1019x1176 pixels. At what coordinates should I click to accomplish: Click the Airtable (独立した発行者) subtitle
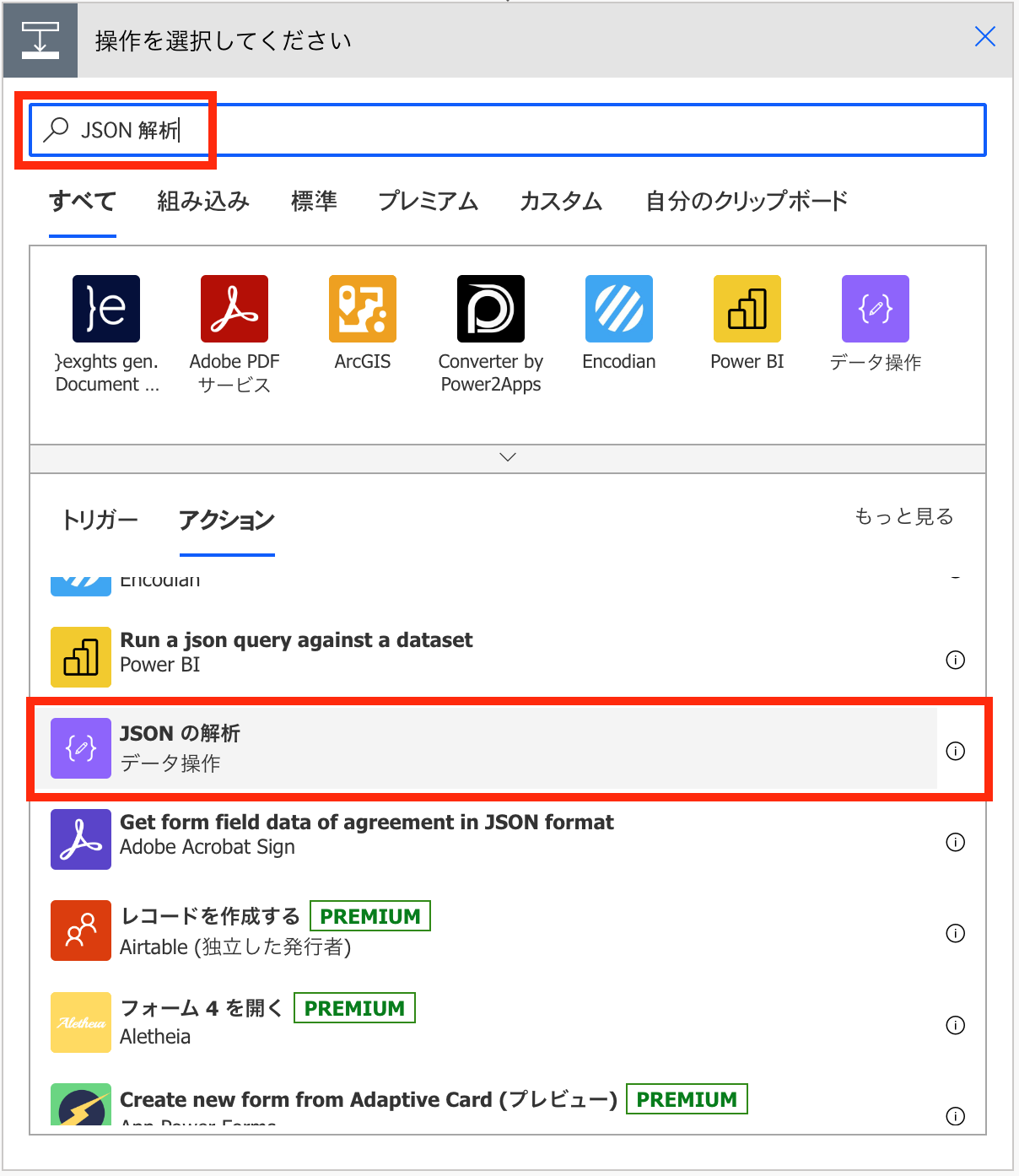pos(235,947)
